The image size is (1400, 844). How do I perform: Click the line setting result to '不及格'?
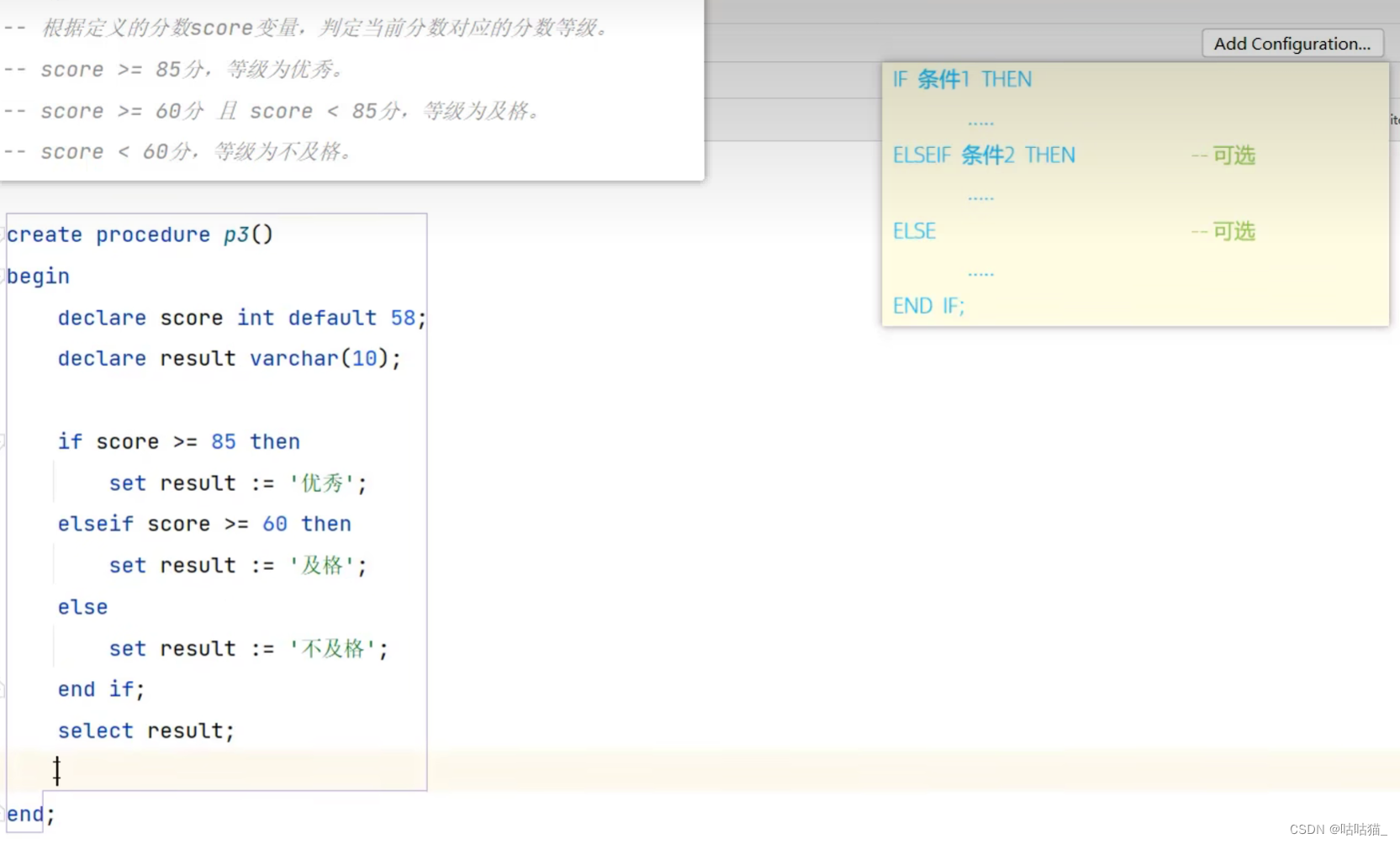click(249, 649)
